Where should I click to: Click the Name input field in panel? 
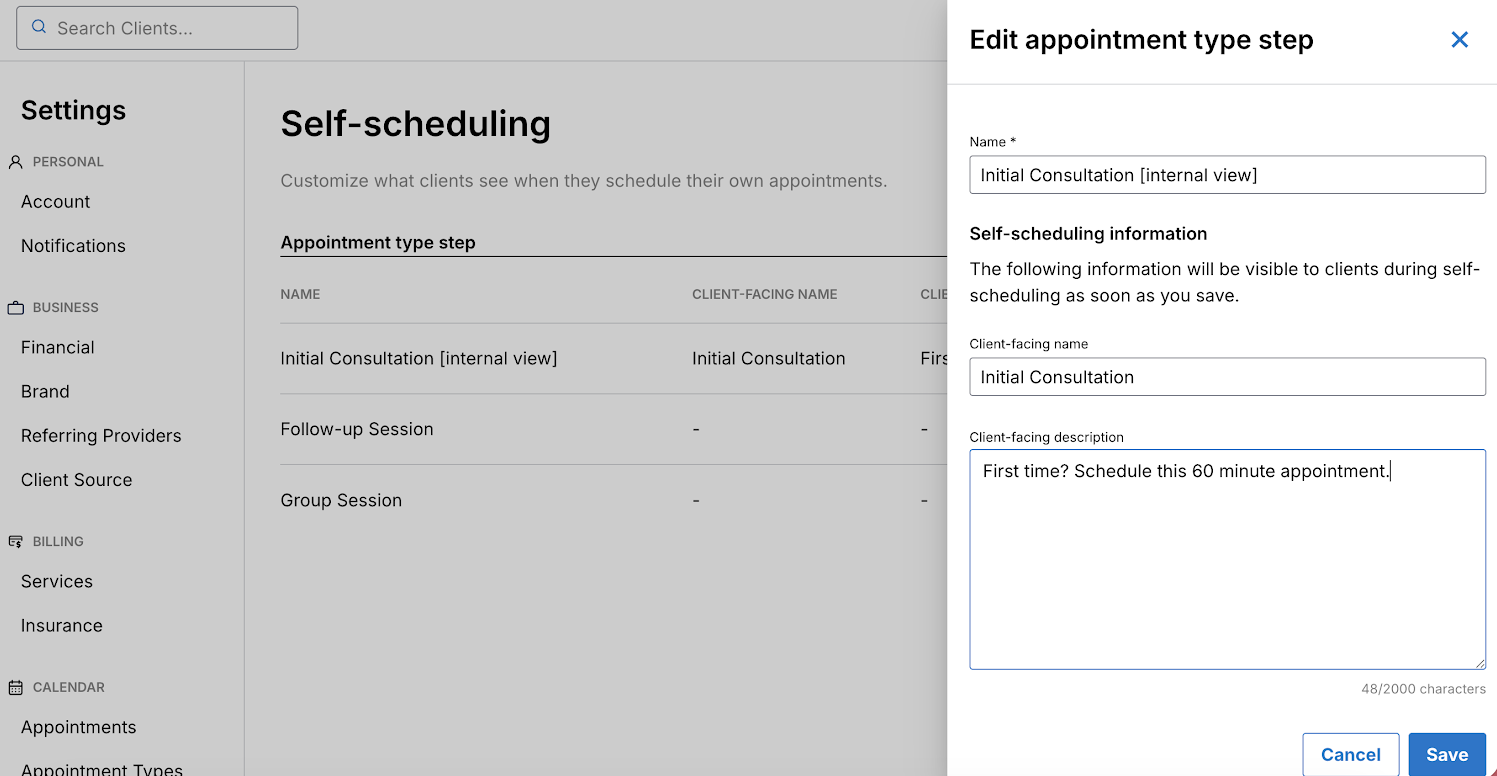point(1227,175)
